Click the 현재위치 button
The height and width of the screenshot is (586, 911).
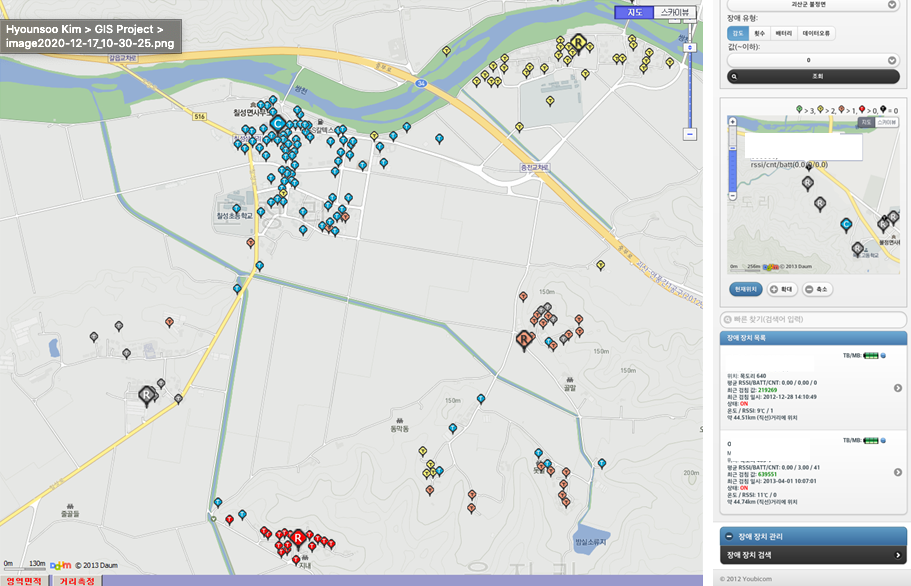coord(746,289)
